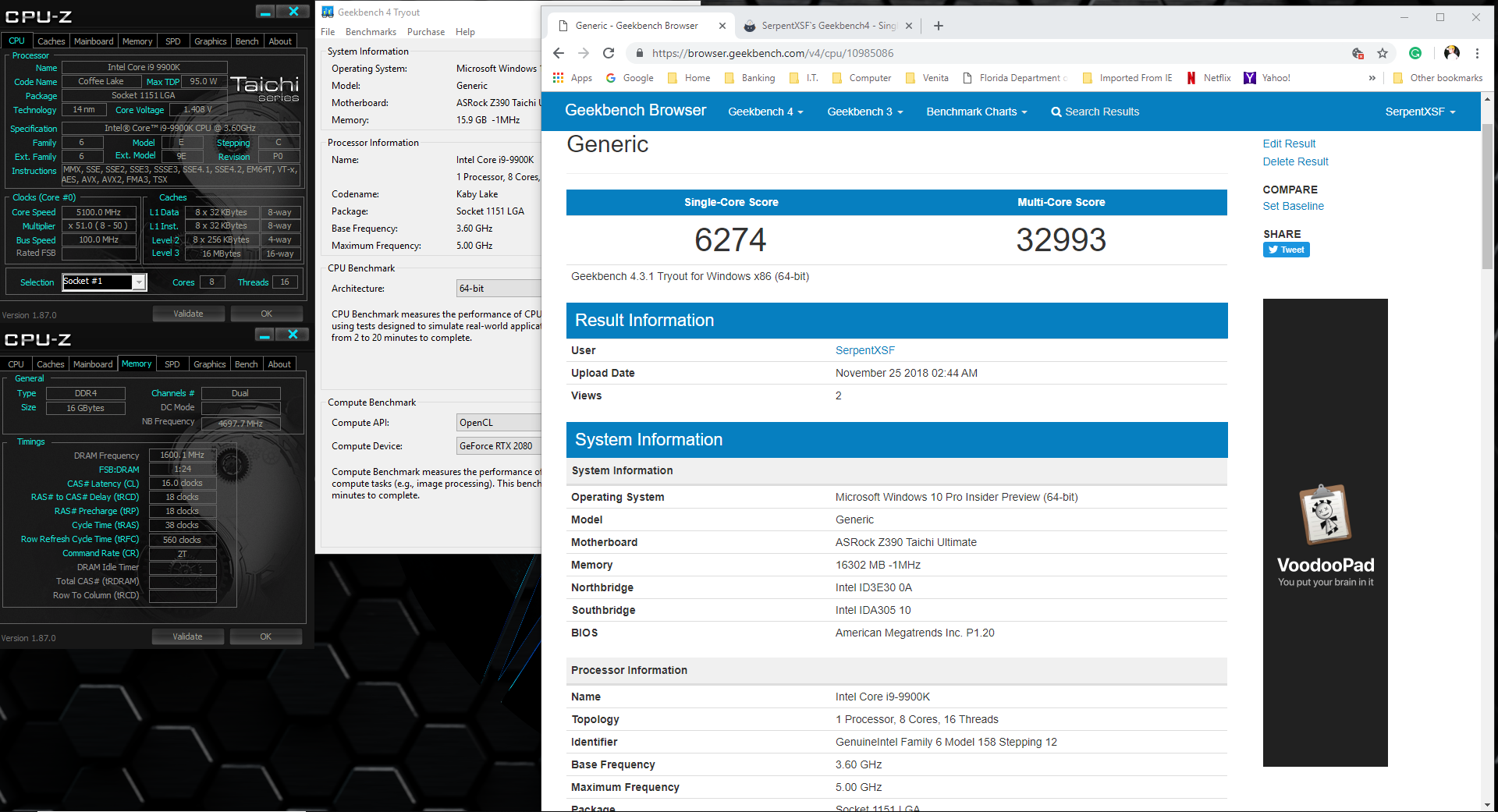1498x812 pixels.
Task: Click the Search Results magnifier link
Action: coord(1095,112)
